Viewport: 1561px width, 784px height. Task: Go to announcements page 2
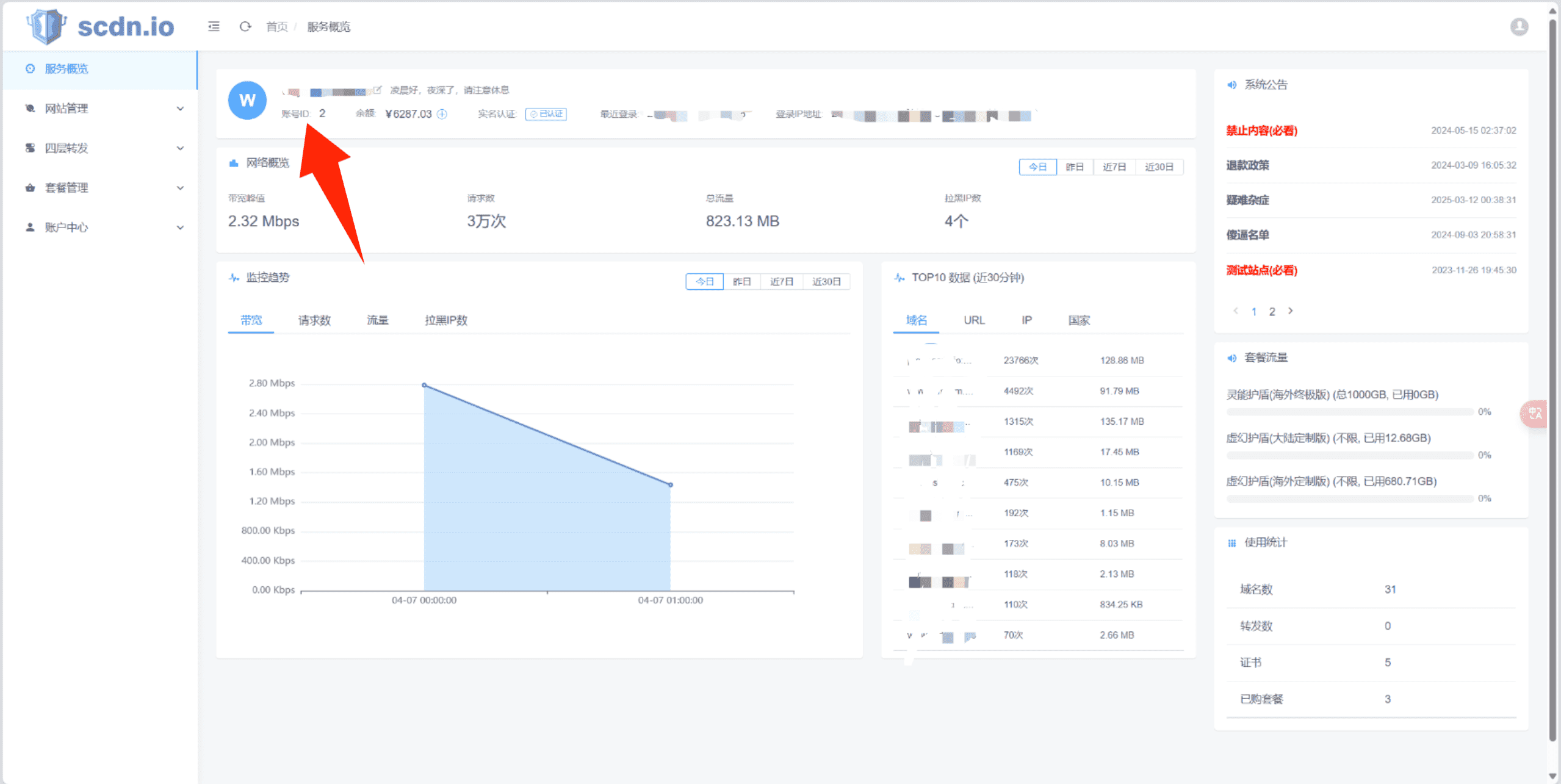[1272, 312]
